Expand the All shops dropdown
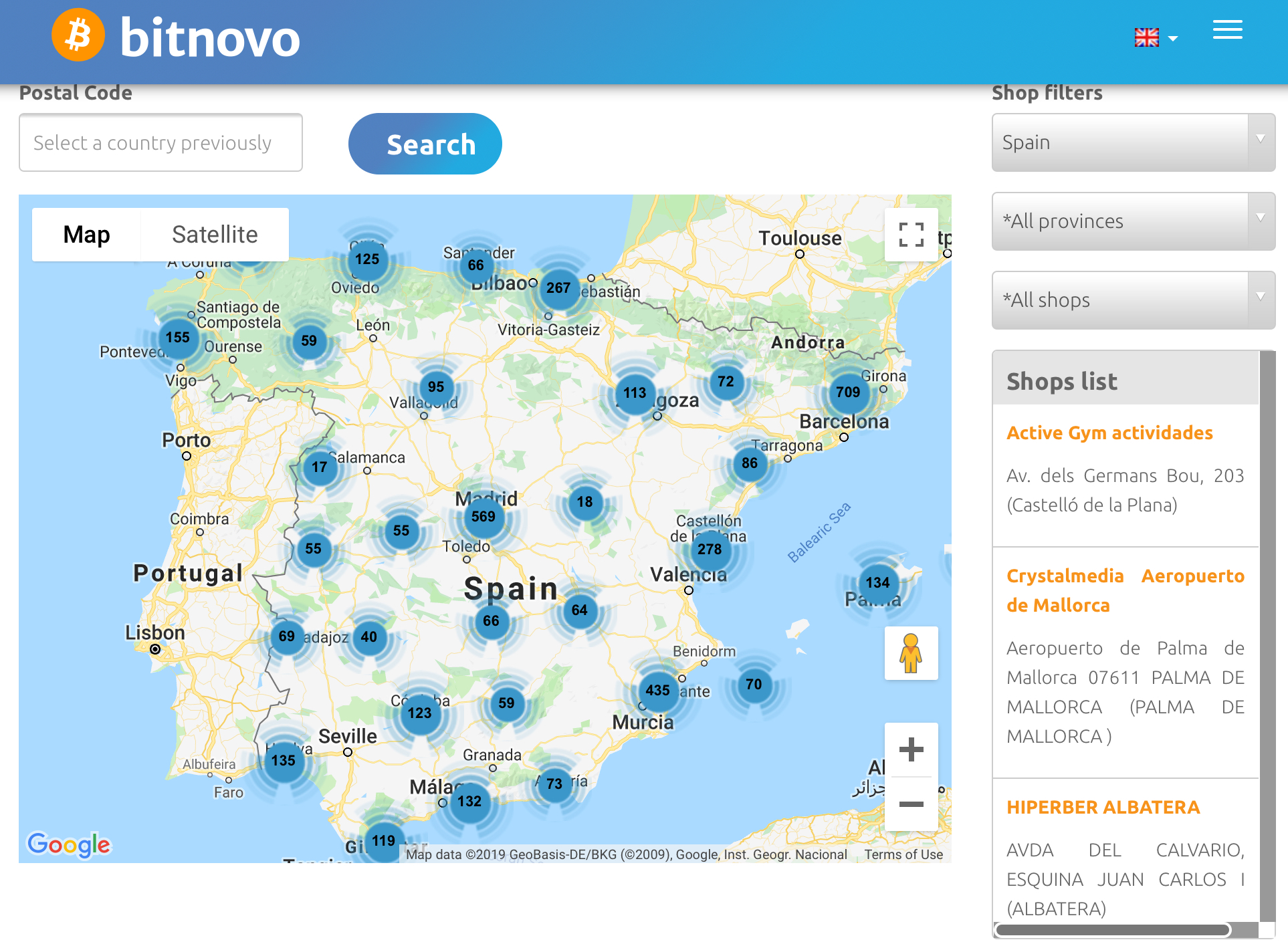Image resolution: width=1288 pixels, height=948 pixels. coord(1134,300)
